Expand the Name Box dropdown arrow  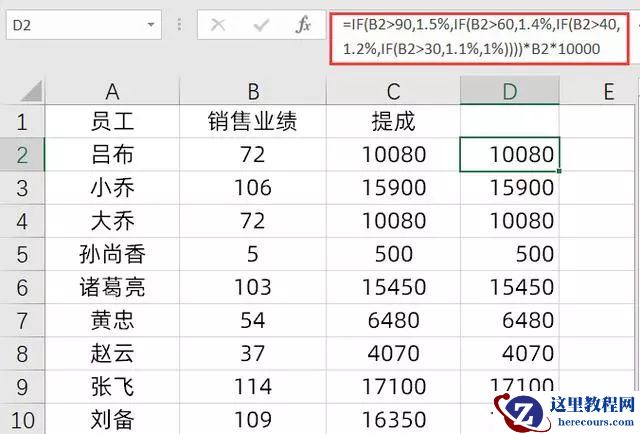151,25
